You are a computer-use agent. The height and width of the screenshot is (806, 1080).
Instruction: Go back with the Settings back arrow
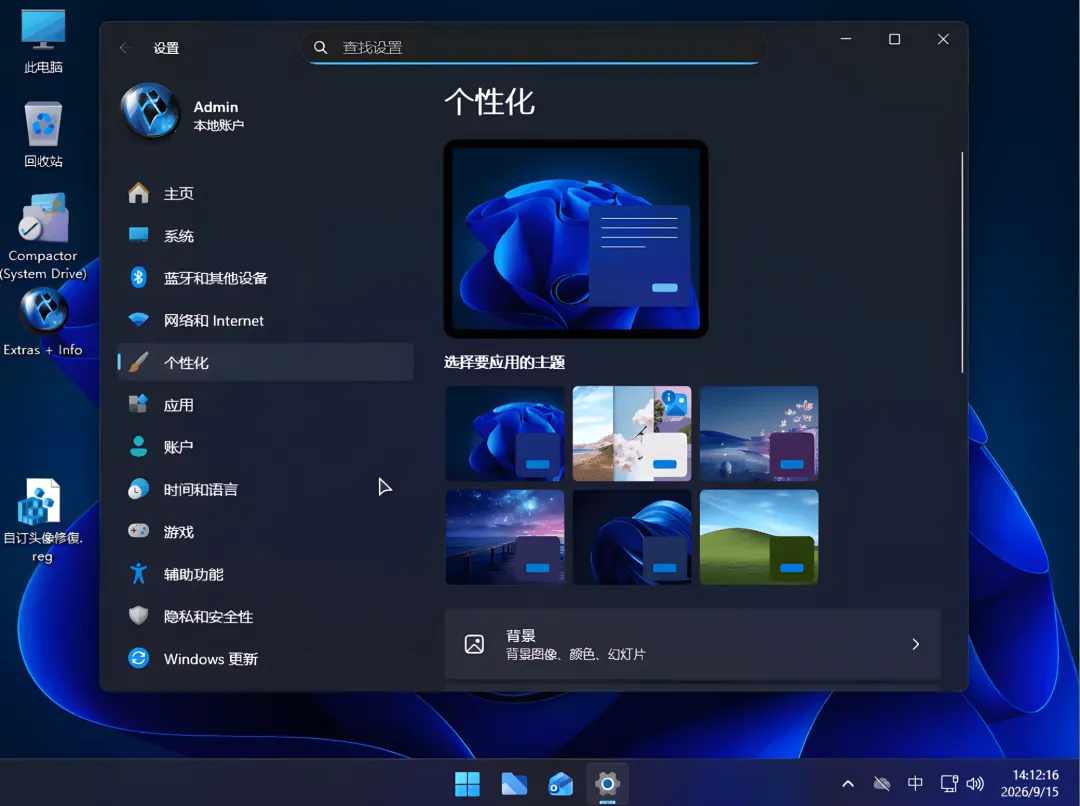[125, 48]
